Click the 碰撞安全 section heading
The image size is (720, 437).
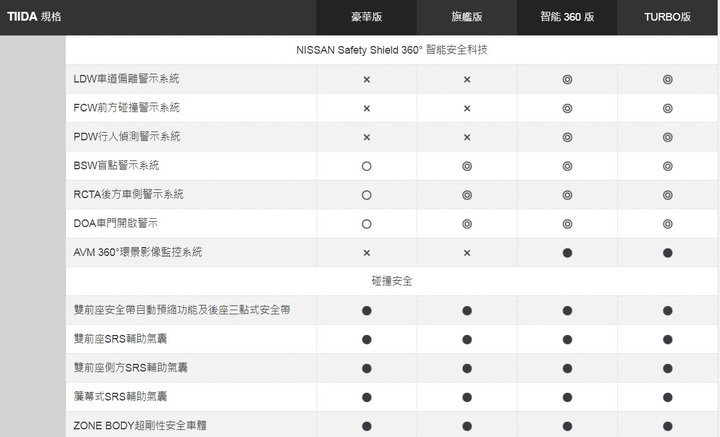click(392, 281)
